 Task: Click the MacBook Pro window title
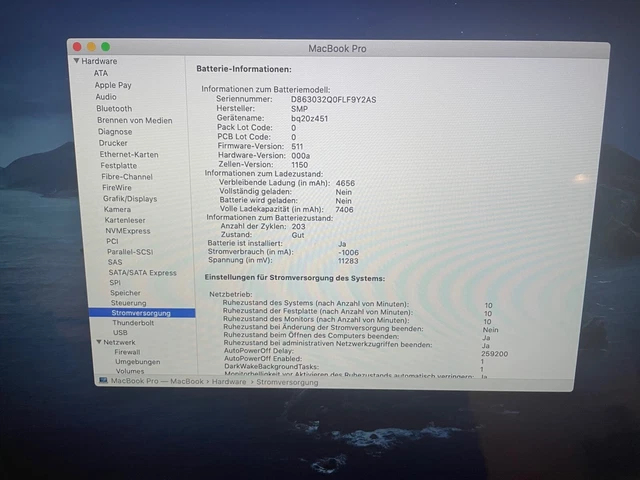[337, 49]
